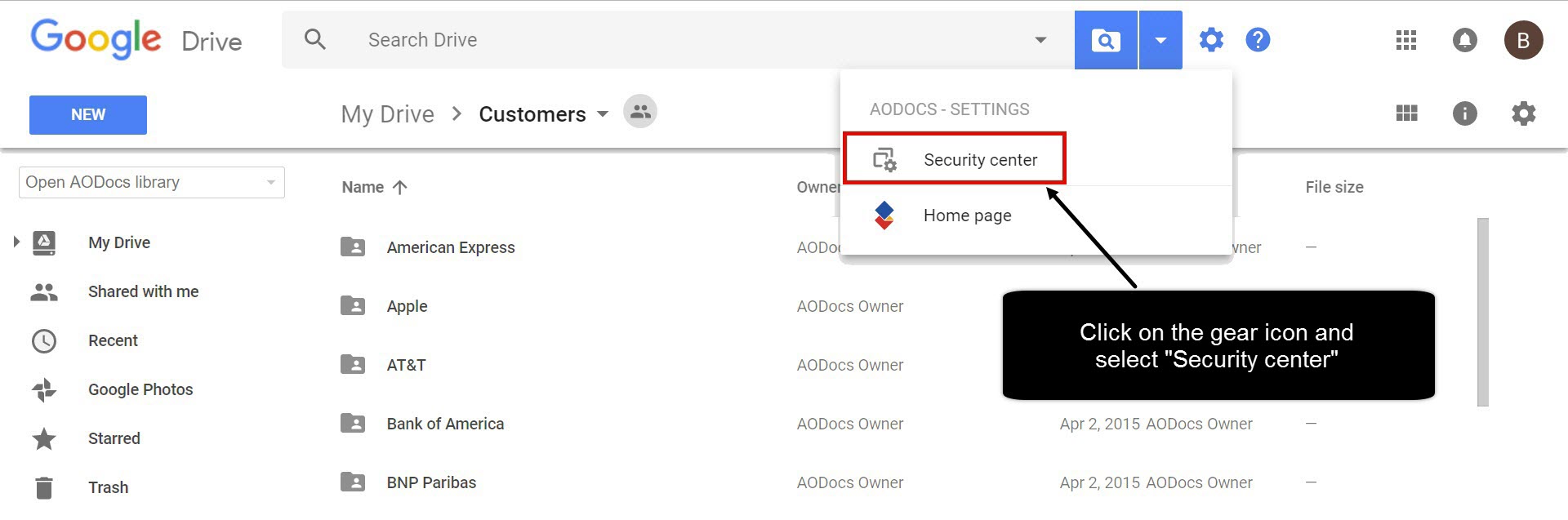Sort by File size column

point(1334,187)
